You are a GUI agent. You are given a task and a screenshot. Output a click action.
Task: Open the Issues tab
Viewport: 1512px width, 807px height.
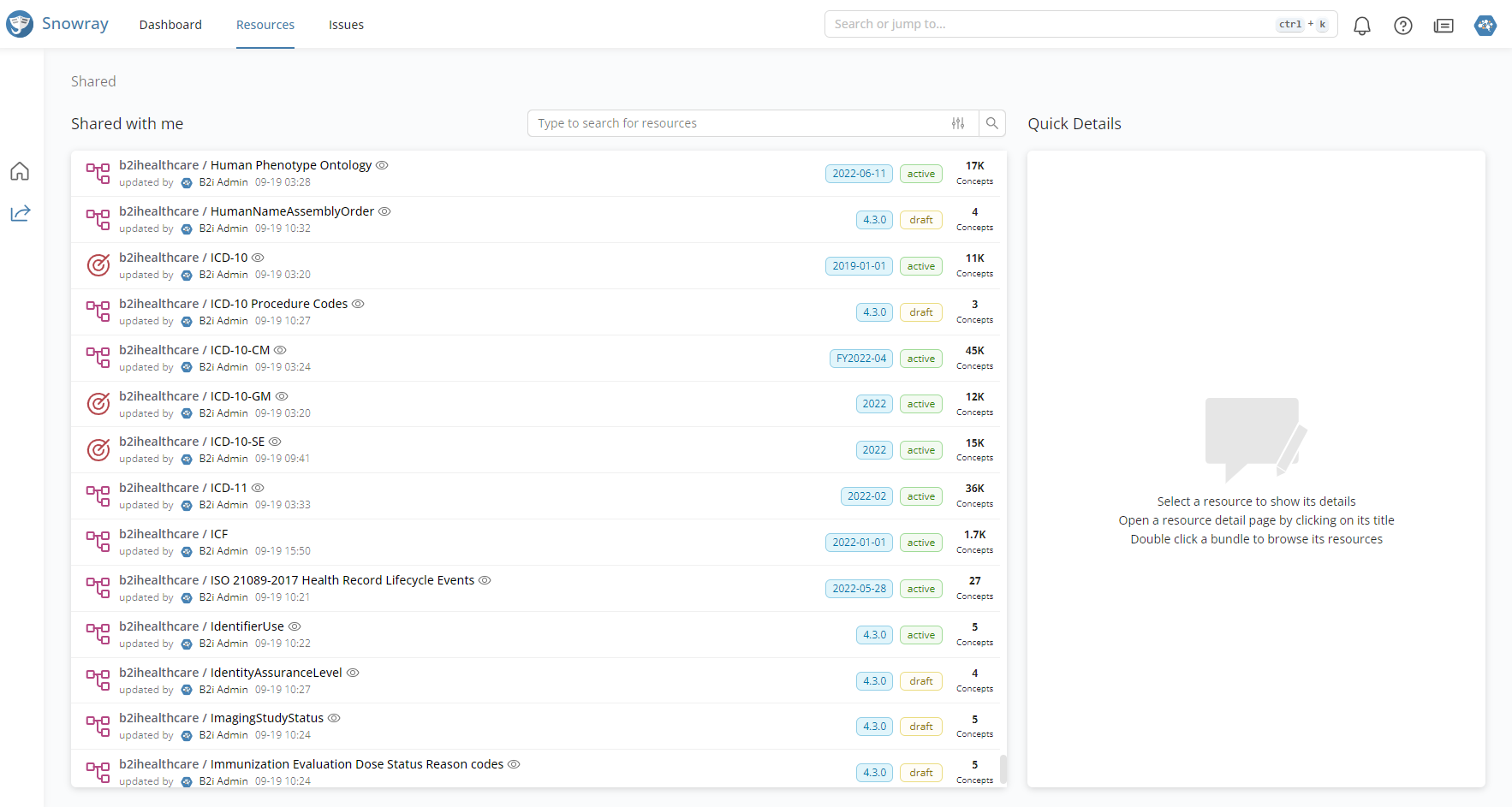coord(346,25)
